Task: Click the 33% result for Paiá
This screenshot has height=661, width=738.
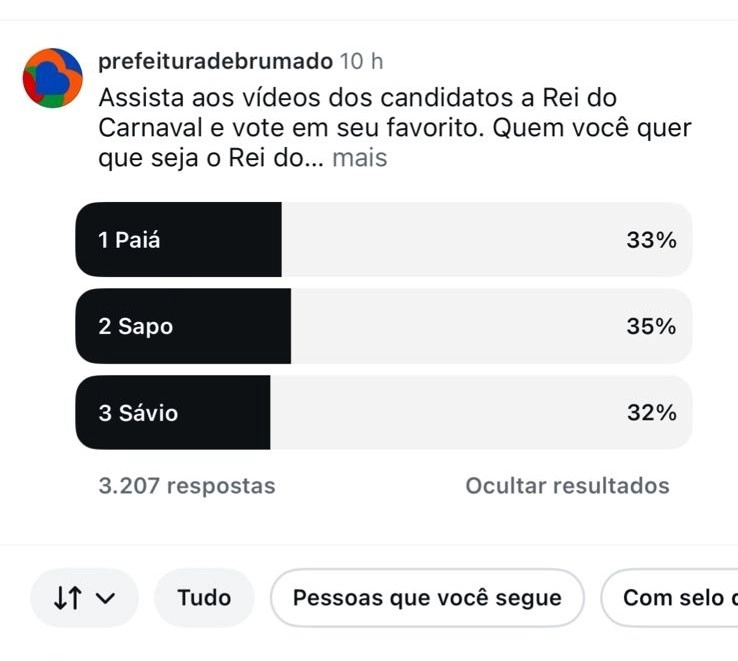Action: coord(651,240)
